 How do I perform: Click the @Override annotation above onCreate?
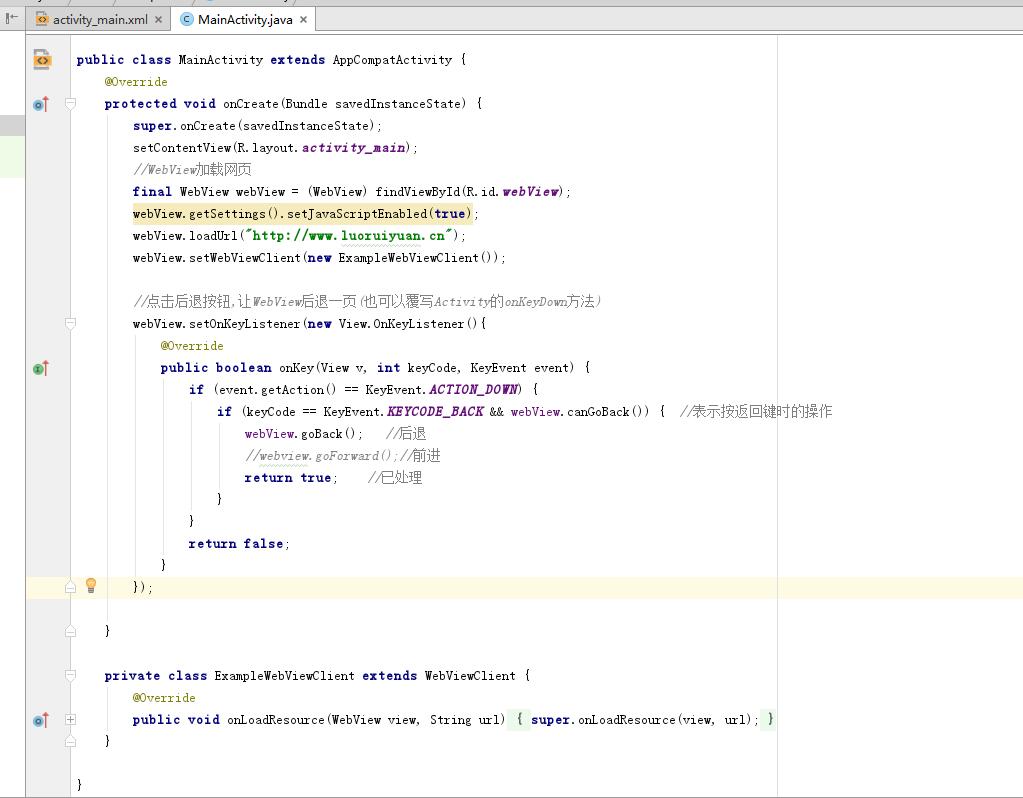pyautogui.click(x=136, y=82)
